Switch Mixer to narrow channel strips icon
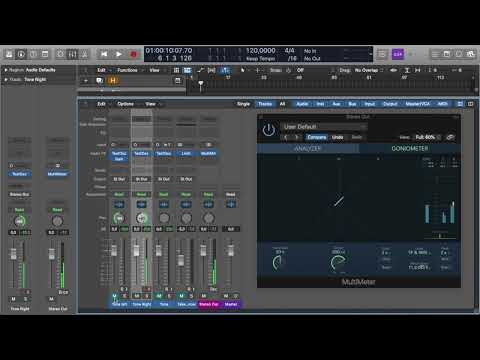This screenshot has width=480, height=360. [x=460, y=104]
